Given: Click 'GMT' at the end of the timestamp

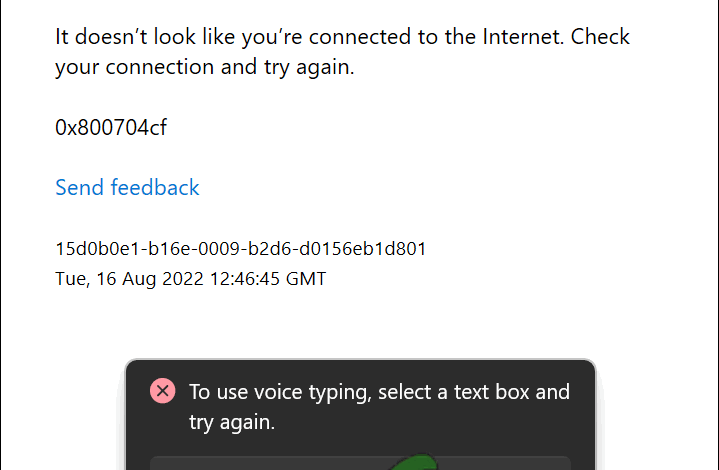Looking at the screenshot, I should pos(305,279).
